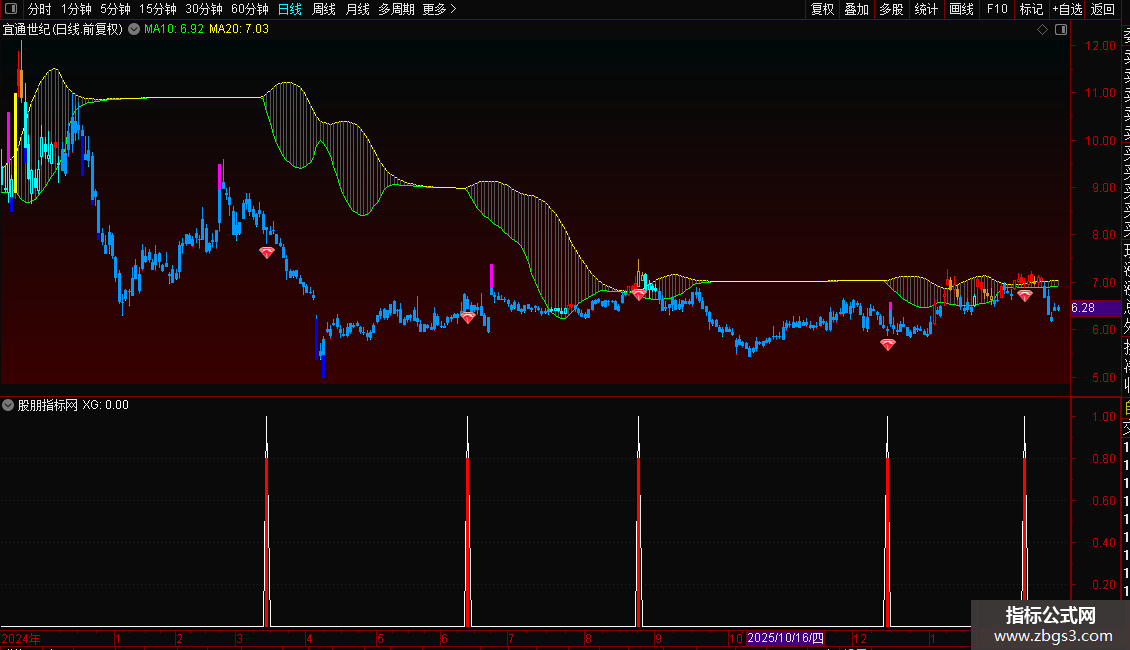Select the 1分钟 period tab
The image size is (1130, 650).
(x=76, y=9)
